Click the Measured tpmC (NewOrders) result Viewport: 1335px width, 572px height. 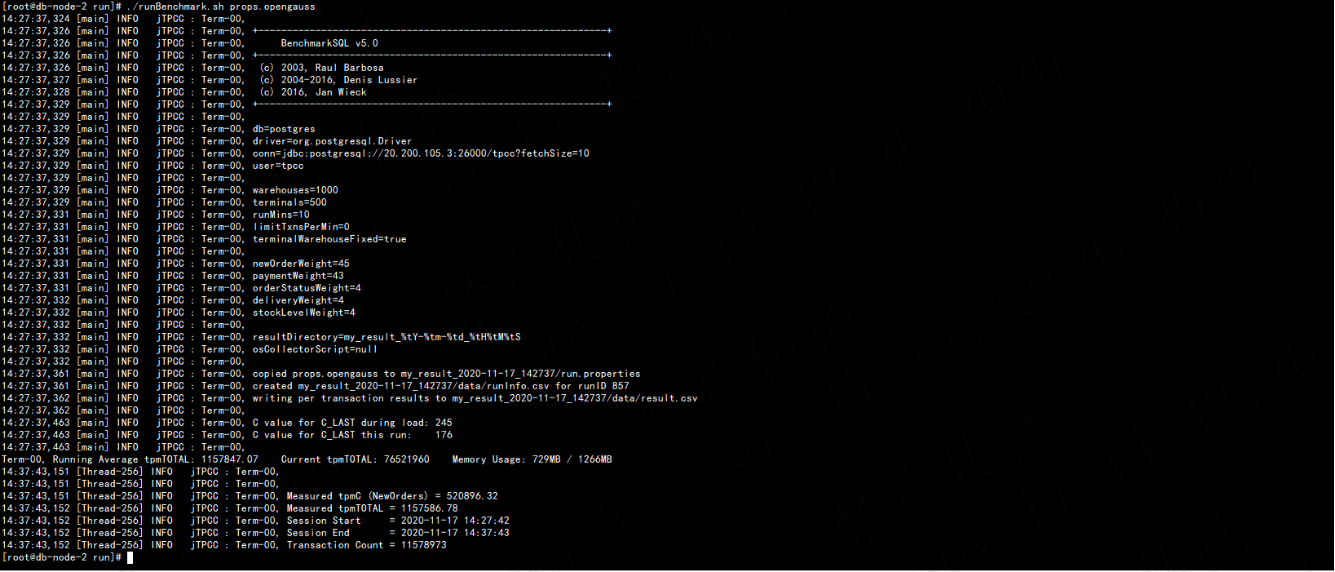click(x=392, y=496)
